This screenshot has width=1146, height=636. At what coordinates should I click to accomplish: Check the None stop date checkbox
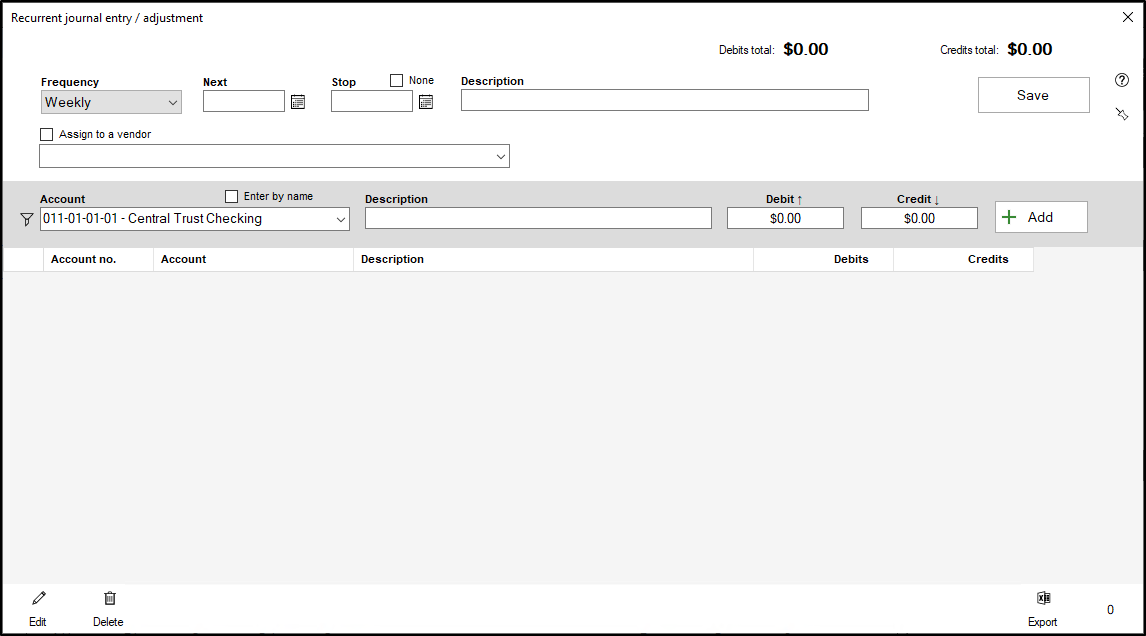397,81
